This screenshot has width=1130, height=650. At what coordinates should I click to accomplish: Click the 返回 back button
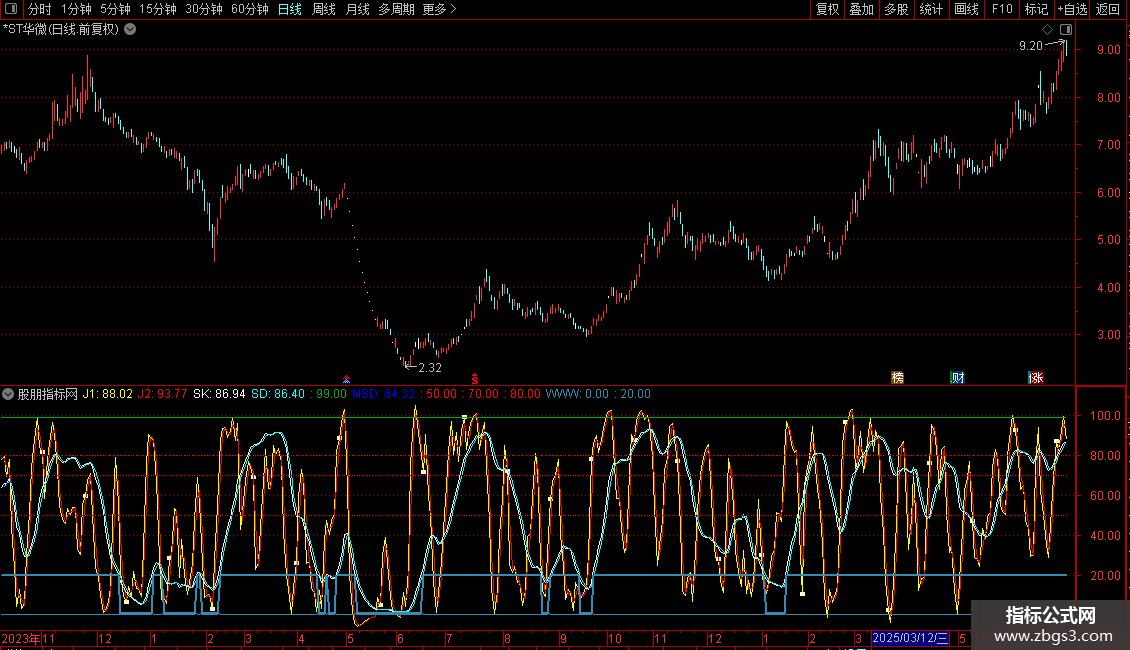point(1108,9)
